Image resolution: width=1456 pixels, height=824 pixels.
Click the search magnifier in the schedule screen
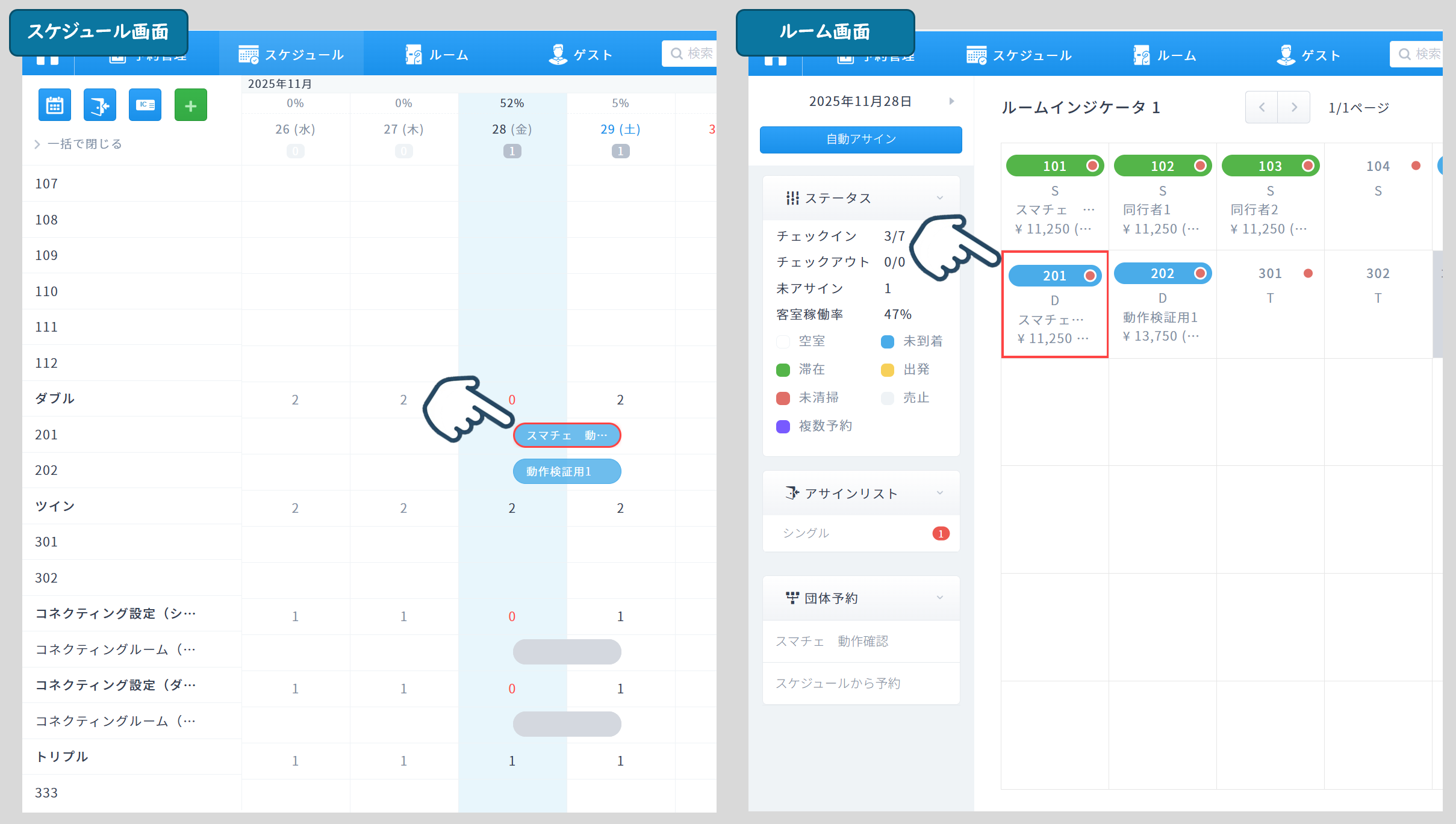677,54
